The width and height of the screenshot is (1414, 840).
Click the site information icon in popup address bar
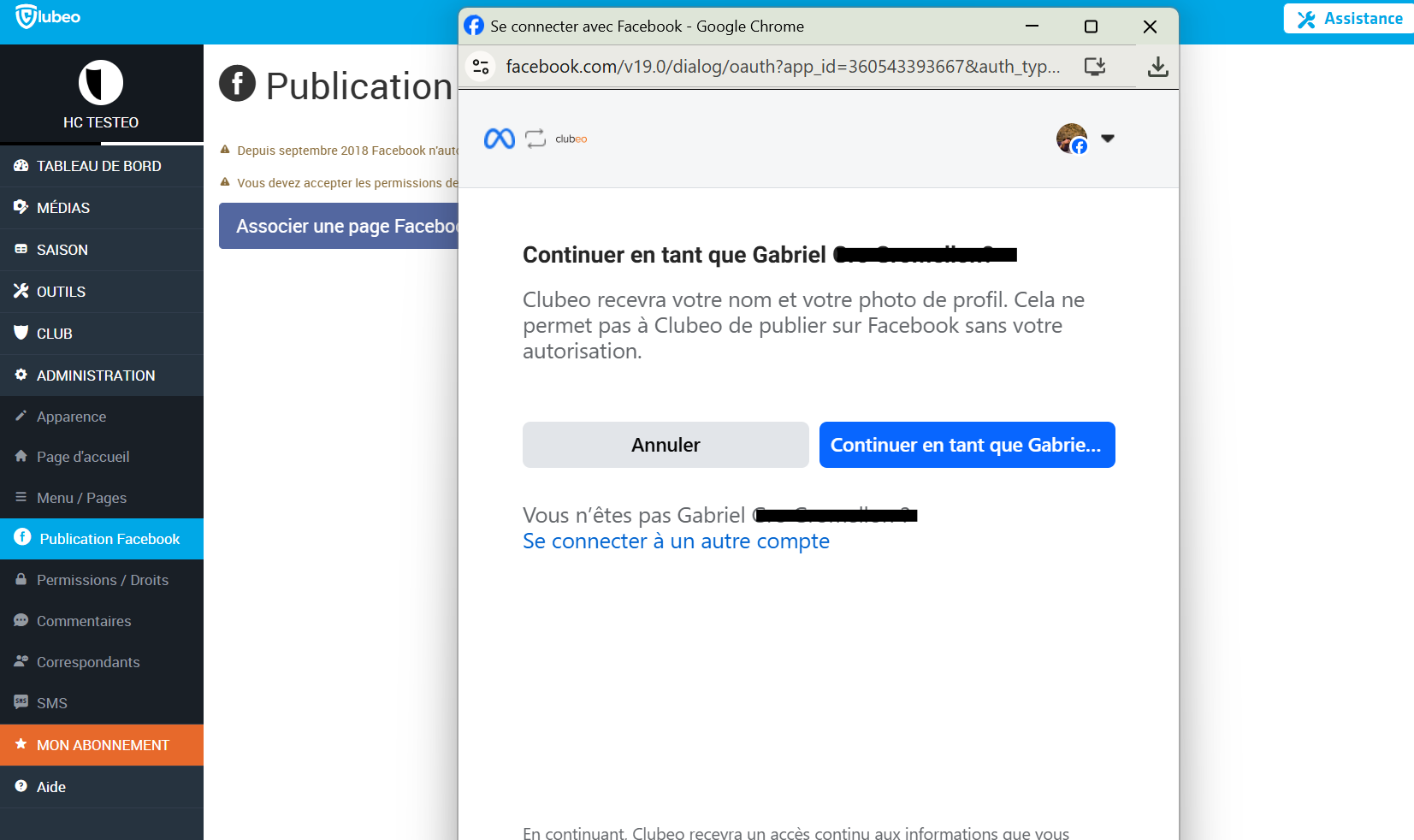pyautogui.click(x=481, y=66)
